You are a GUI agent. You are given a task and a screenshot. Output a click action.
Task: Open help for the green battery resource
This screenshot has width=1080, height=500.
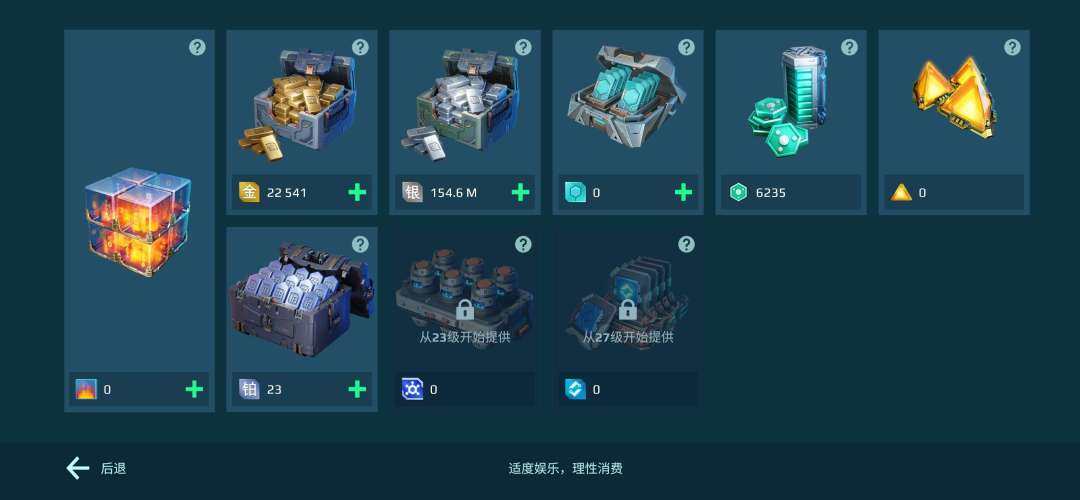pos(849,47)
